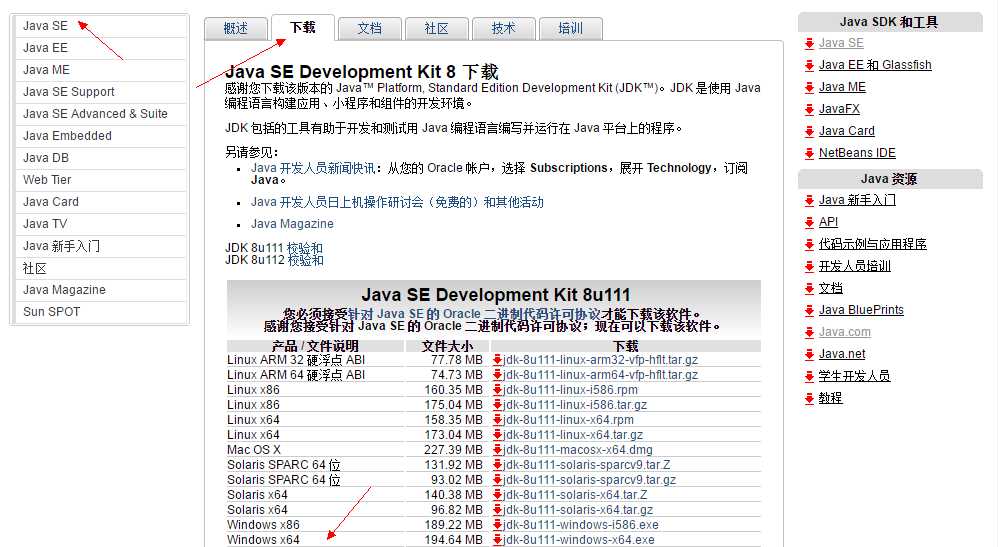Open Java.com resource link
This screenshot has height=547, width=998.
pyautogui.click(x=845, y=332)
